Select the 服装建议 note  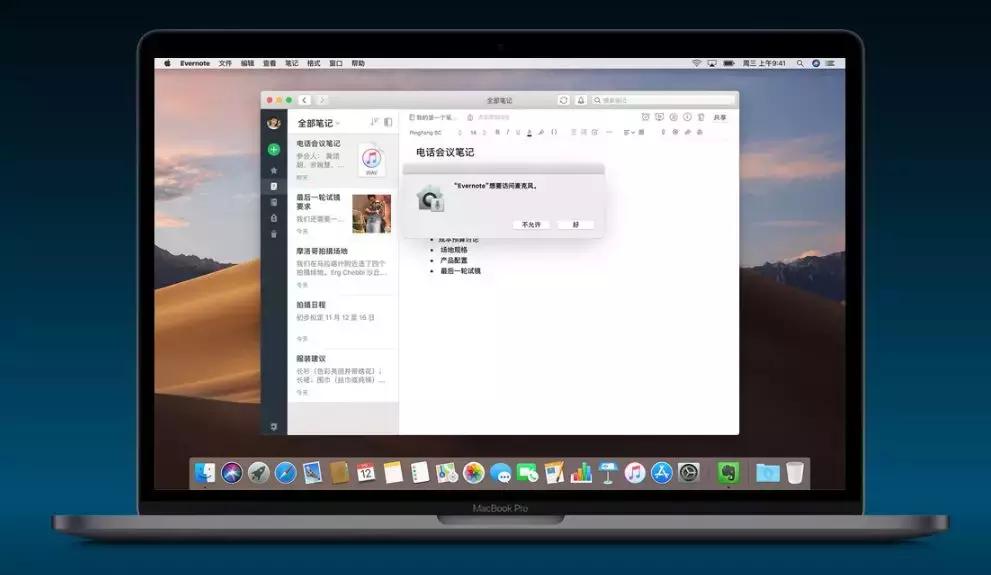(x=343, y=375)
